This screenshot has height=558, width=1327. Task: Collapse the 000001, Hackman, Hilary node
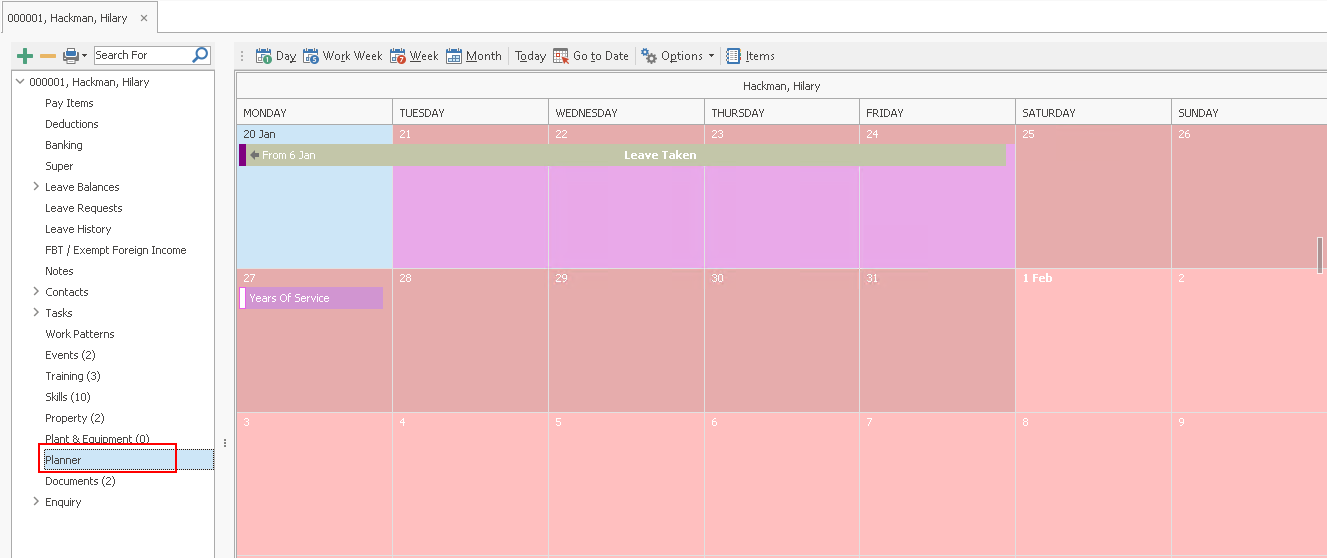coord(20,82)
